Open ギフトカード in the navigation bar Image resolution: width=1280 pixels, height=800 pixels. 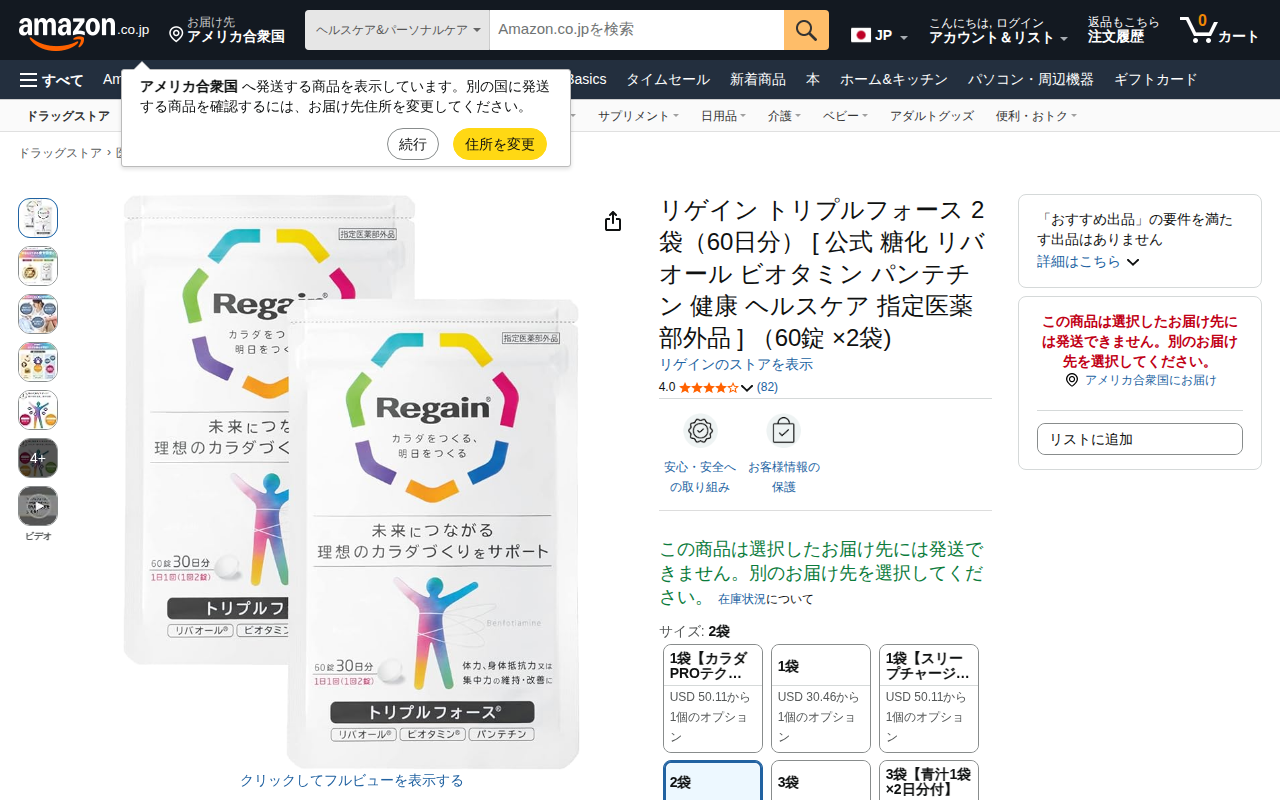pos(1156,80)
